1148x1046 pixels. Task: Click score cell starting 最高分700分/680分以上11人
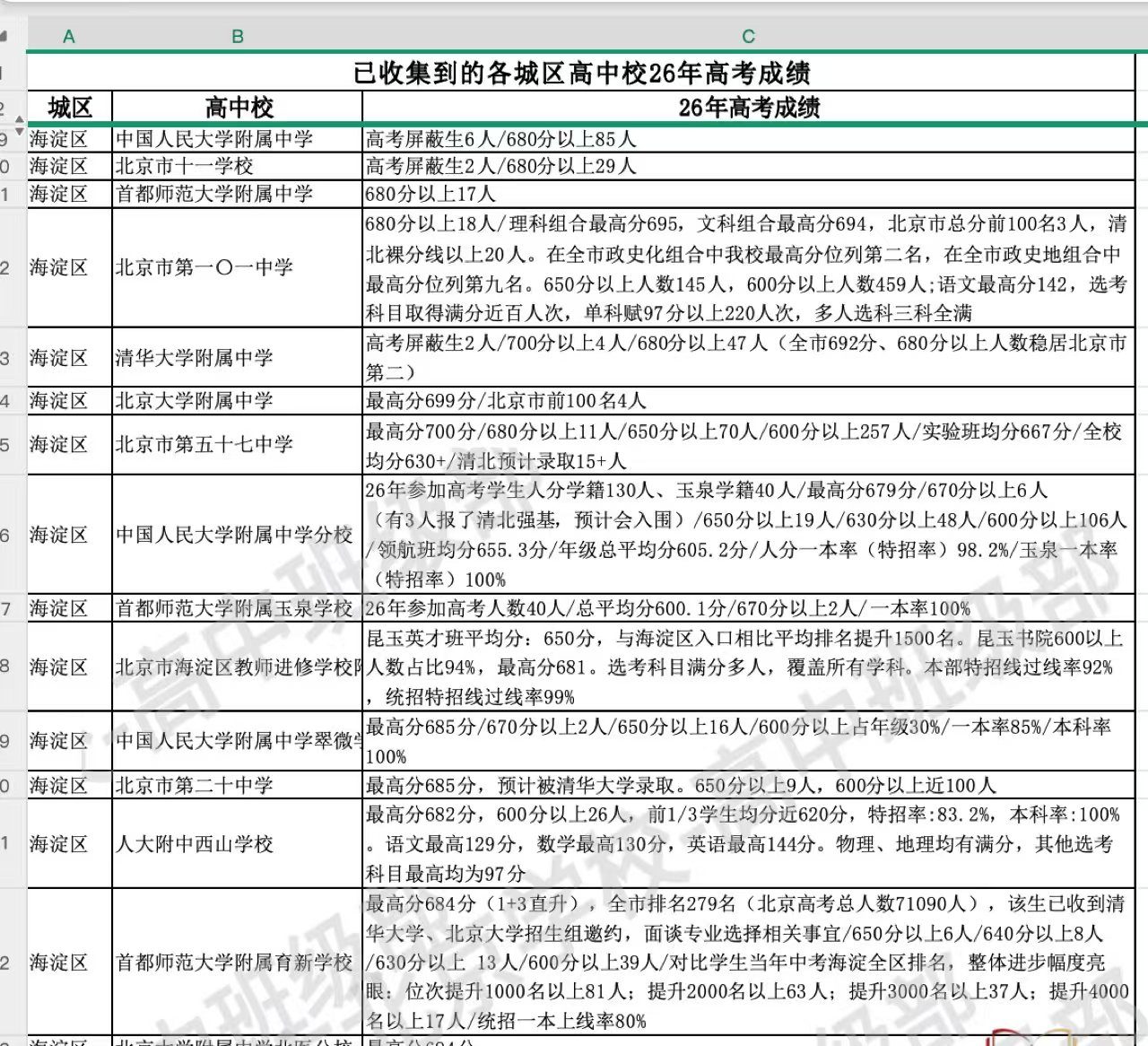[x=749, y=444]
